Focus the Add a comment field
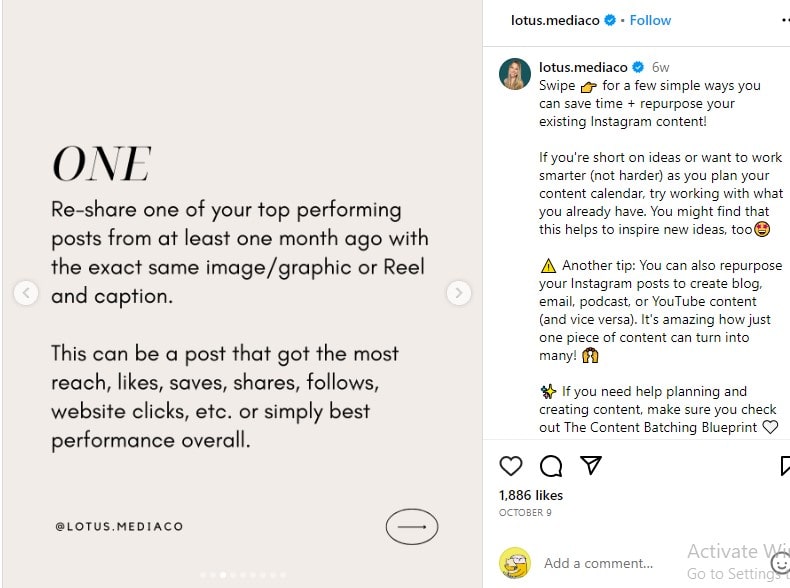 point(598,563)
